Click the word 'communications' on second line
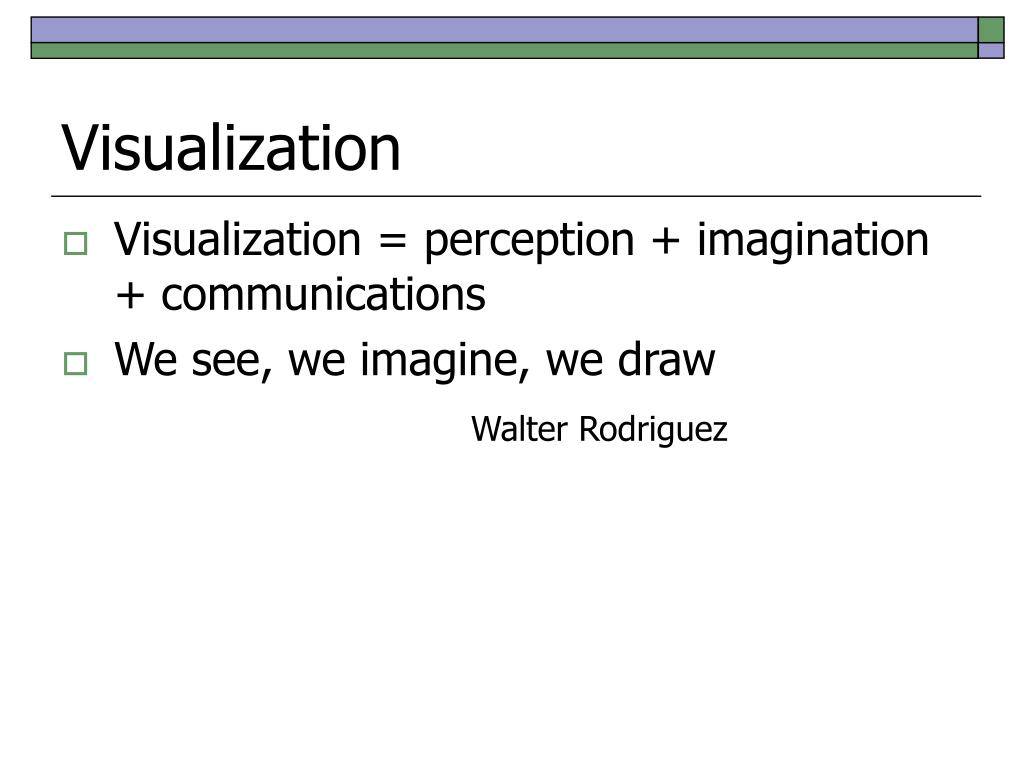The width and height of the screenshot is (1024, 768). coord(323,295)
